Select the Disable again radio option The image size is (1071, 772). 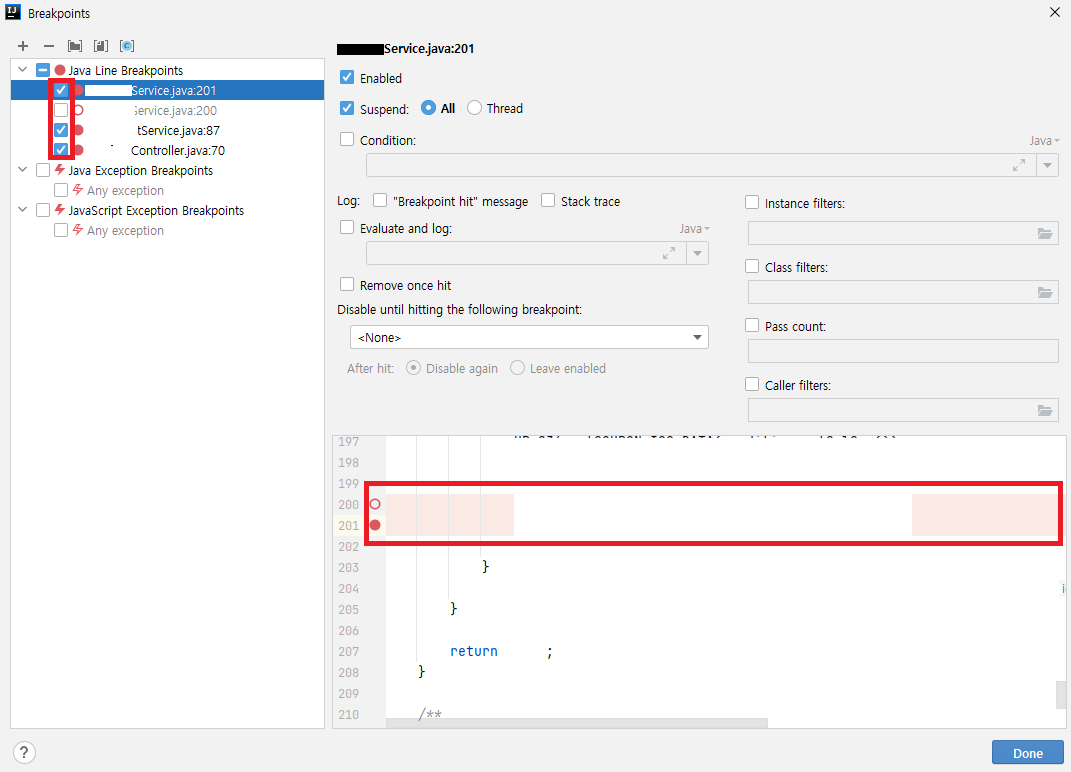tap(413, 368)
